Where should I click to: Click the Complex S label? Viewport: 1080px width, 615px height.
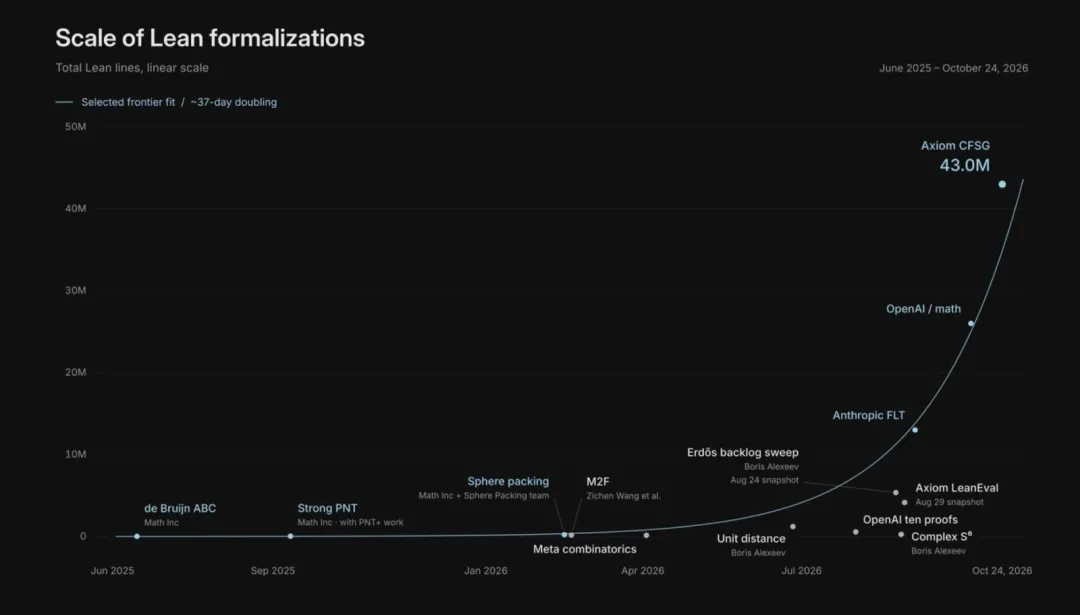coord(942,536)
